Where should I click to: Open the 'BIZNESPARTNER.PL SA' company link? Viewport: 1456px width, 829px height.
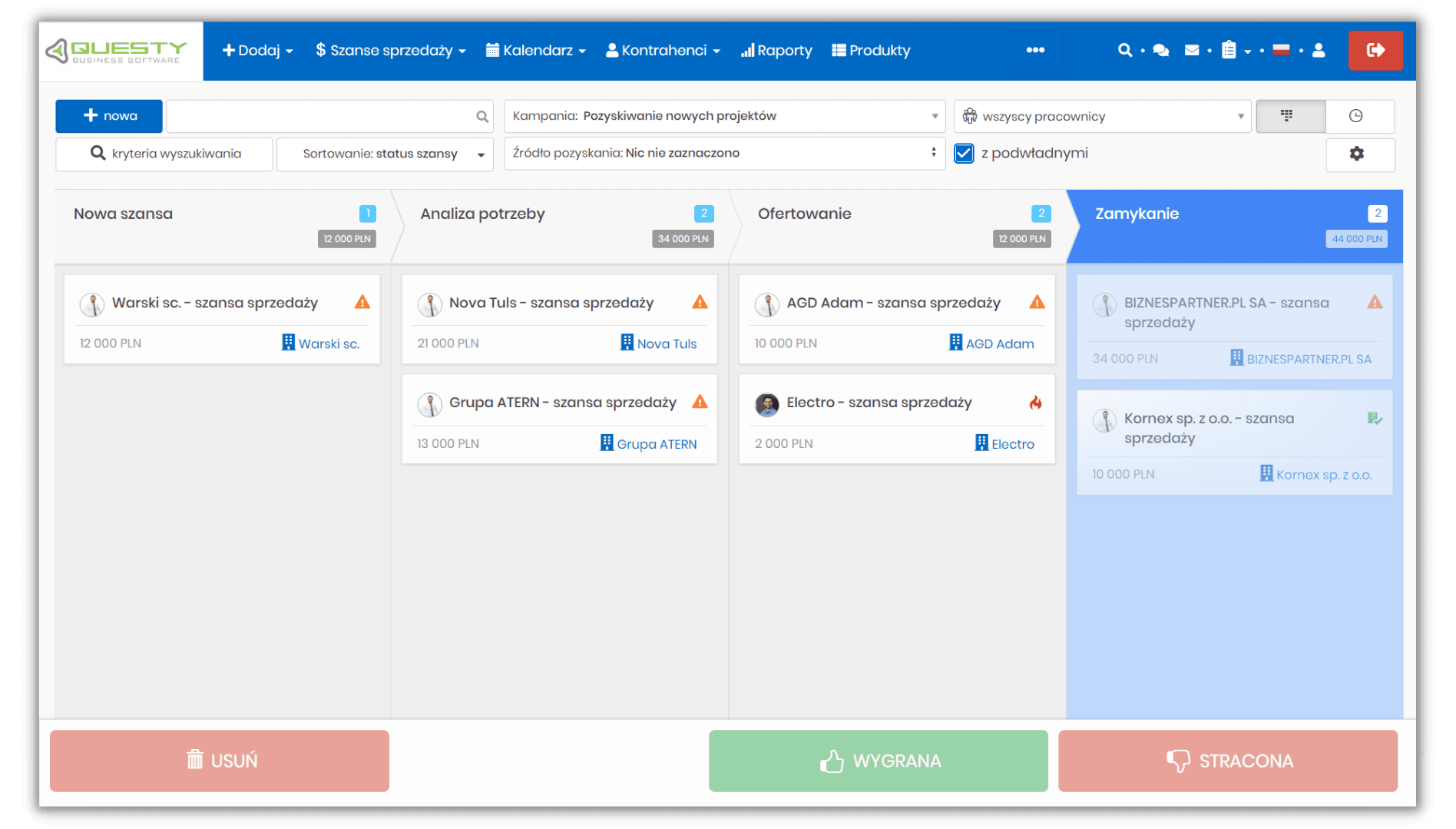click(x=1301, y=359)
